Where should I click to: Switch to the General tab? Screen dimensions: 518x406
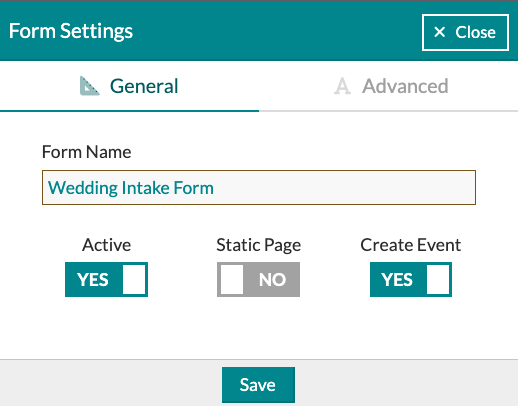[x=129, y=86]
